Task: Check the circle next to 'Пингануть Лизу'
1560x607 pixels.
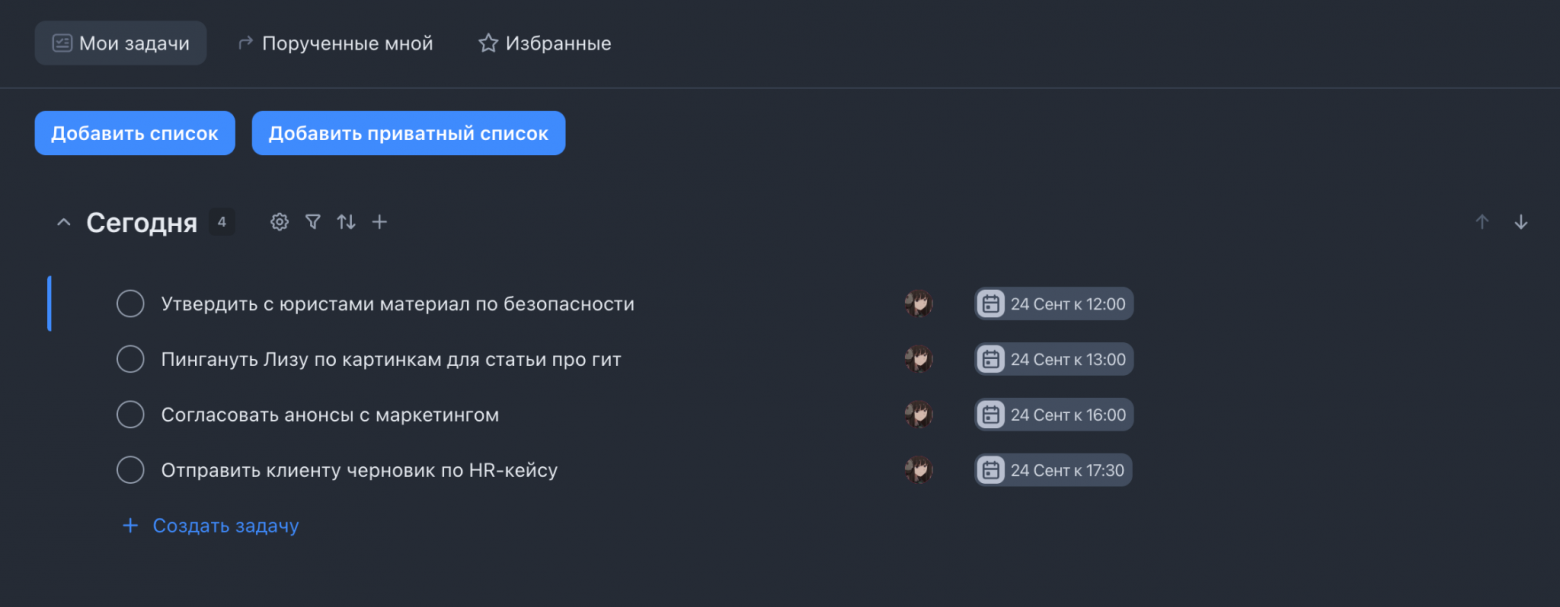Action: tap(130, 359)
